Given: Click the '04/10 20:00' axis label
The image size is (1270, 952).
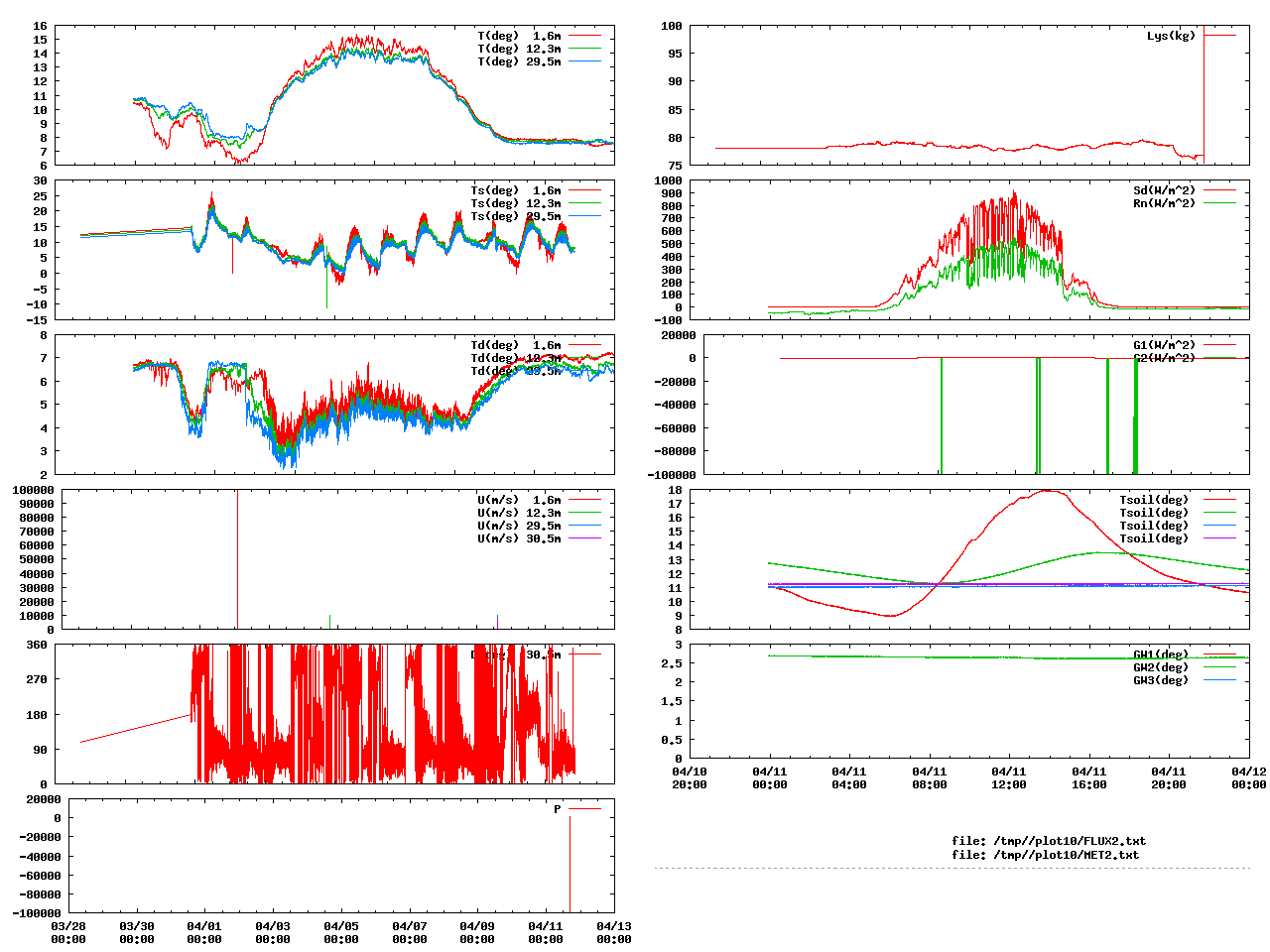Looking at the screenshot, I should pos(690,777).
